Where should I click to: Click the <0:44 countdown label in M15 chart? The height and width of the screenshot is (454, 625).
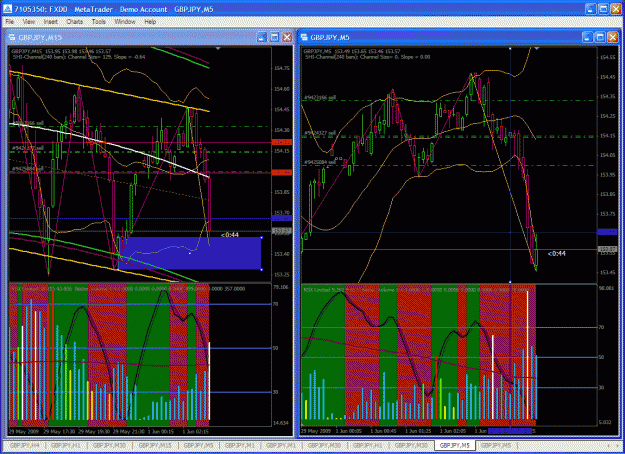point(230,235)
